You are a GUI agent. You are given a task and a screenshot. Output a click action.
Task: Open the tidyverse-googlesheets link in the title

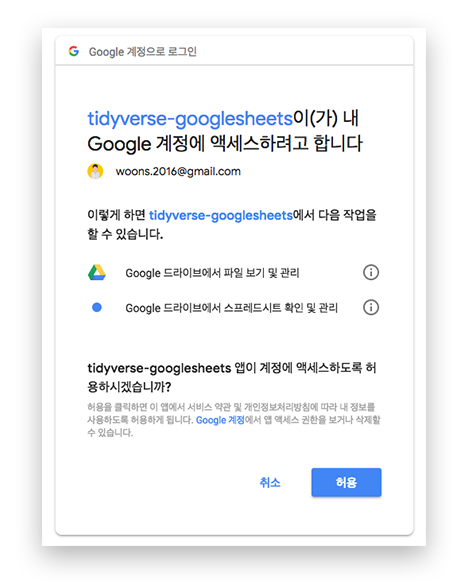pos(190,118)
